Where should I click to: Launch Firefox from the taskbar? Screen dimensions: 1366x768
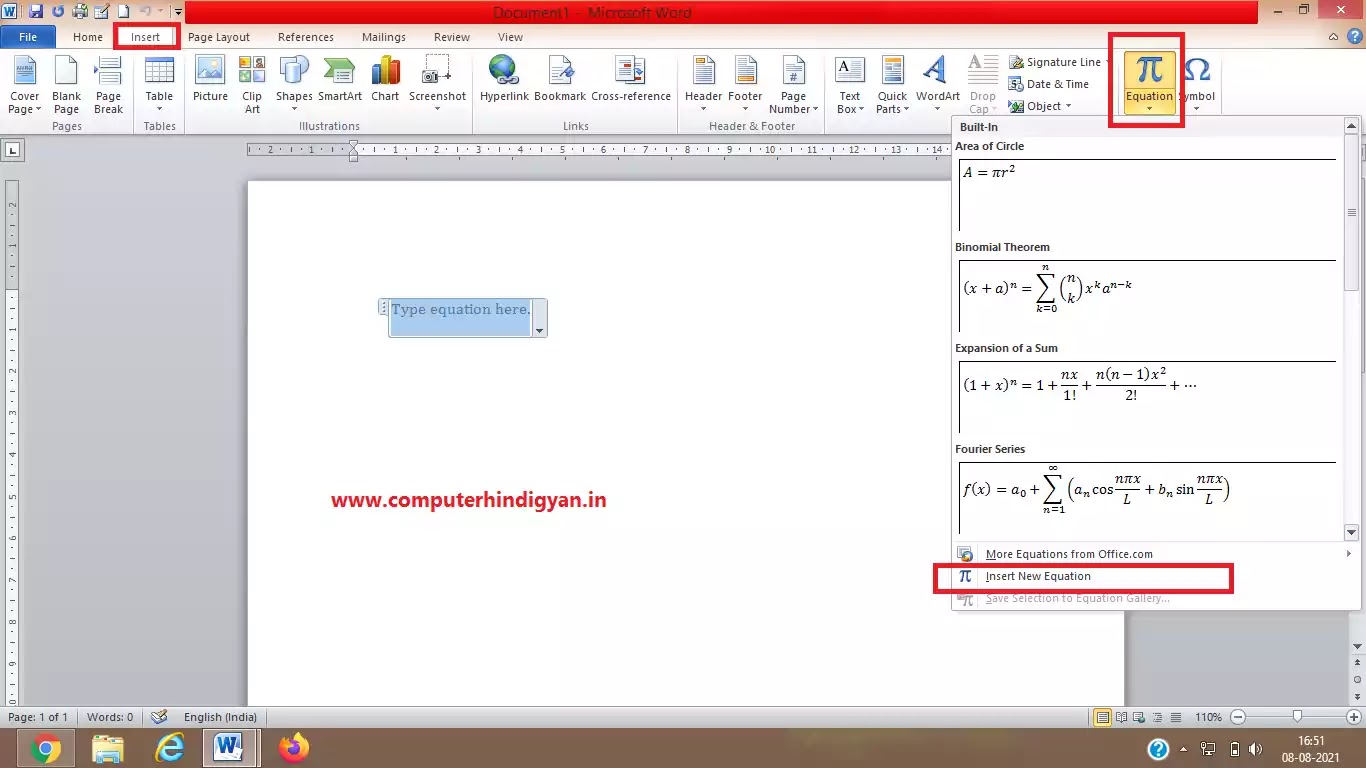[x=294, y=748]
